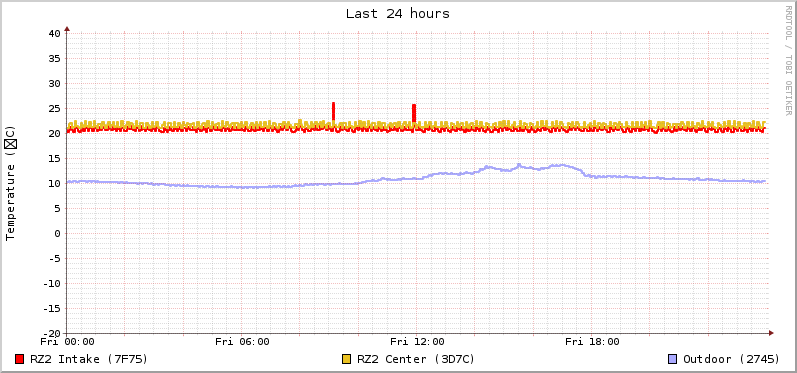Click the arrow at the x-axis end
The height and width of the screenshot is (373, 797).
pos(771,333)
